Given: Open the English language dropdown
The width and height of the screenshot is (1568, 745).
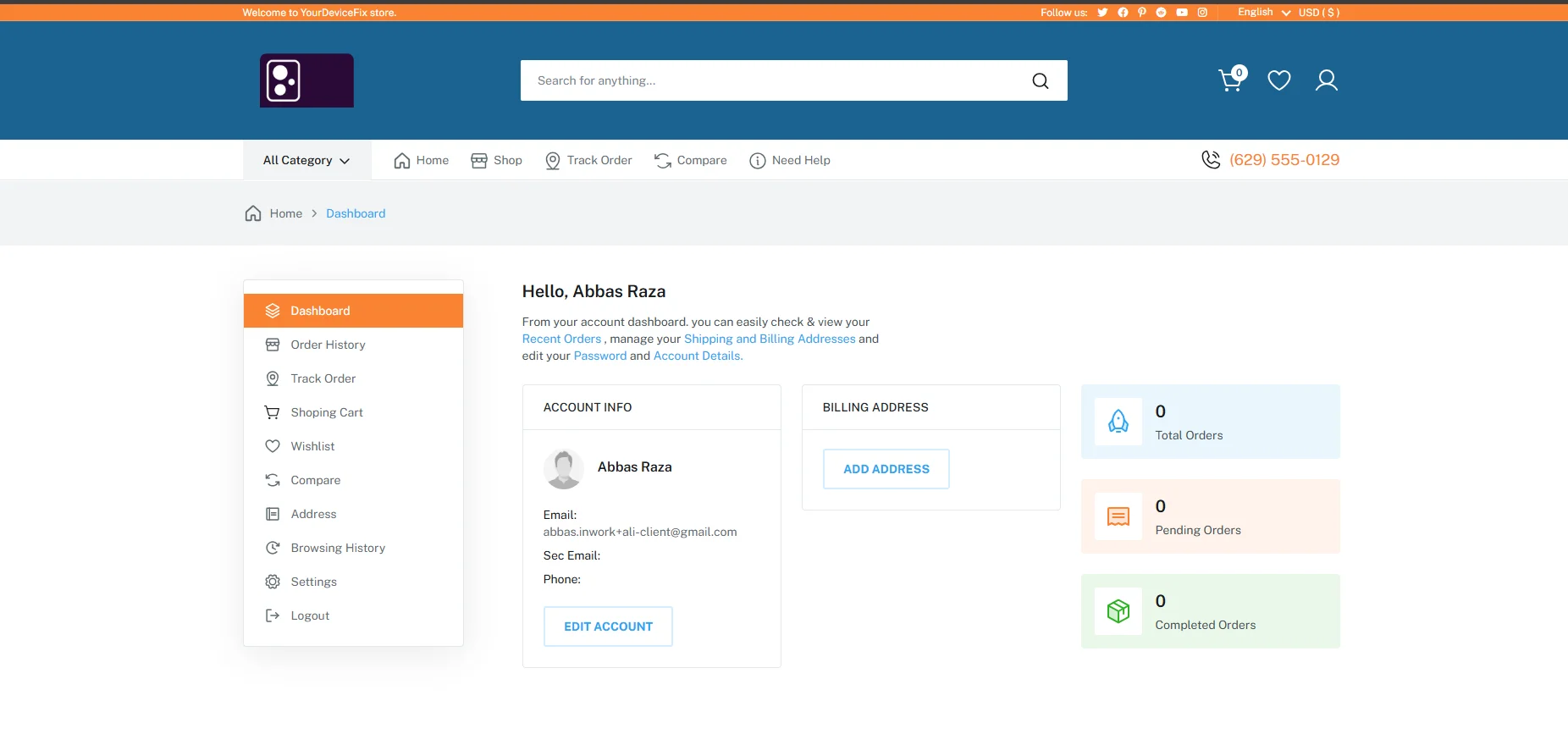Looking at the screenshot, I should pyautogui.click(x=1262, y=13).
